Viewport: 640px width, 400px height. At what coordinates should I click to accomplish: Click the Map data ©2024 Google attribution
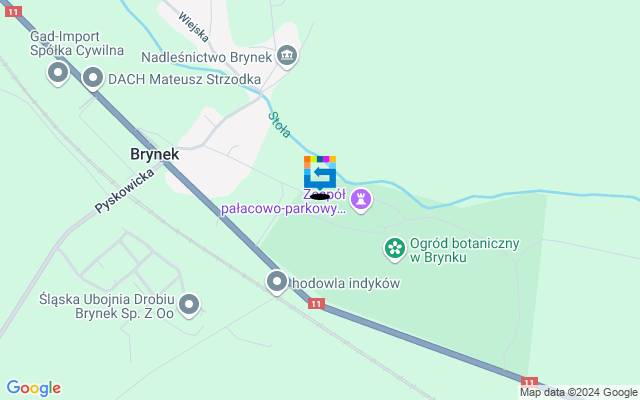(578, 393)
